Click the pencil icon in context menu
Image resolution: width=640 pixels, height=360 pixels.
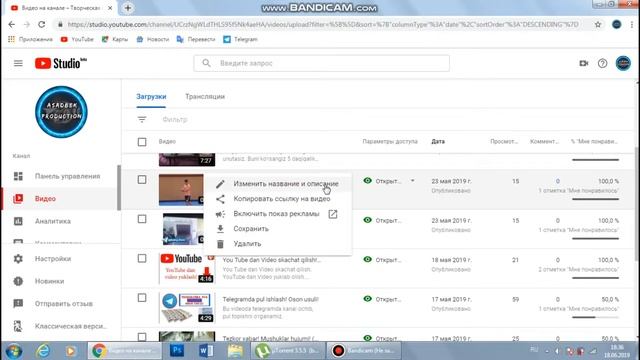[220, 184]
